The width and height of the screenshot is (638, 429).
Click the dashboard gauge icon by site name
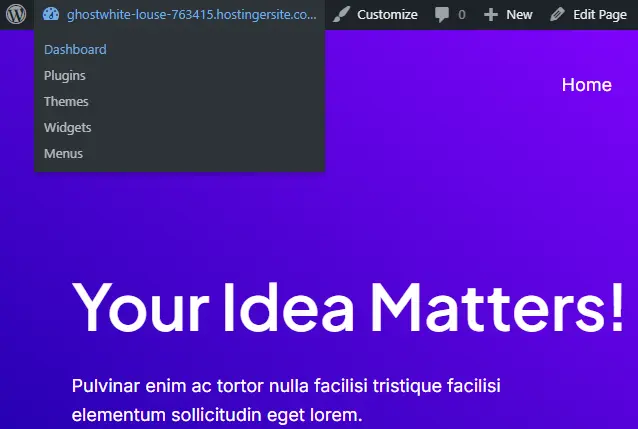pyautogui.click(x=51, y=14)
